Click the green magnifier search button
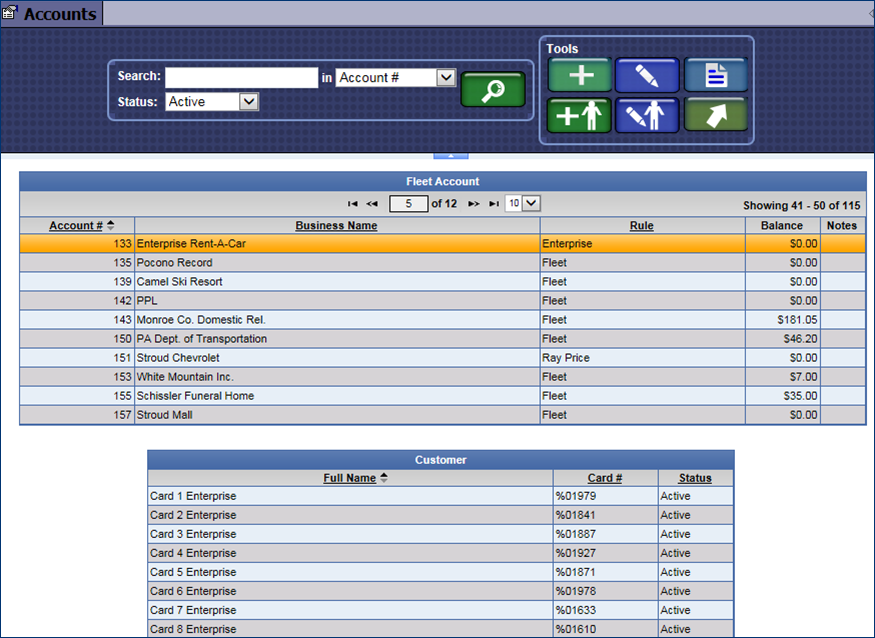875x638 pixels. coord(492,90)
